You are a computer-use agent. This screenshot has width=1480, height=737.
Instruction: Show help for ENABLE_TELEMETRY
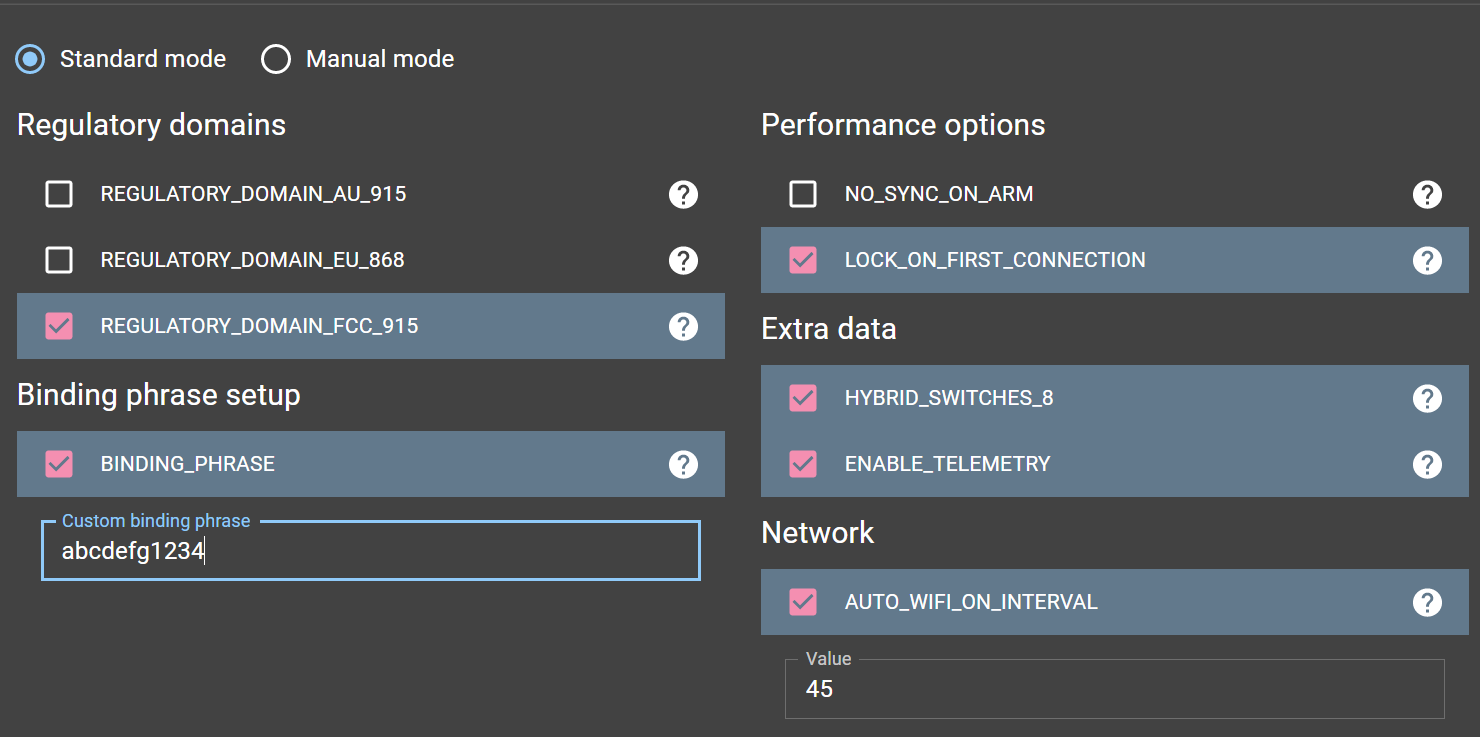[1427, 464]
